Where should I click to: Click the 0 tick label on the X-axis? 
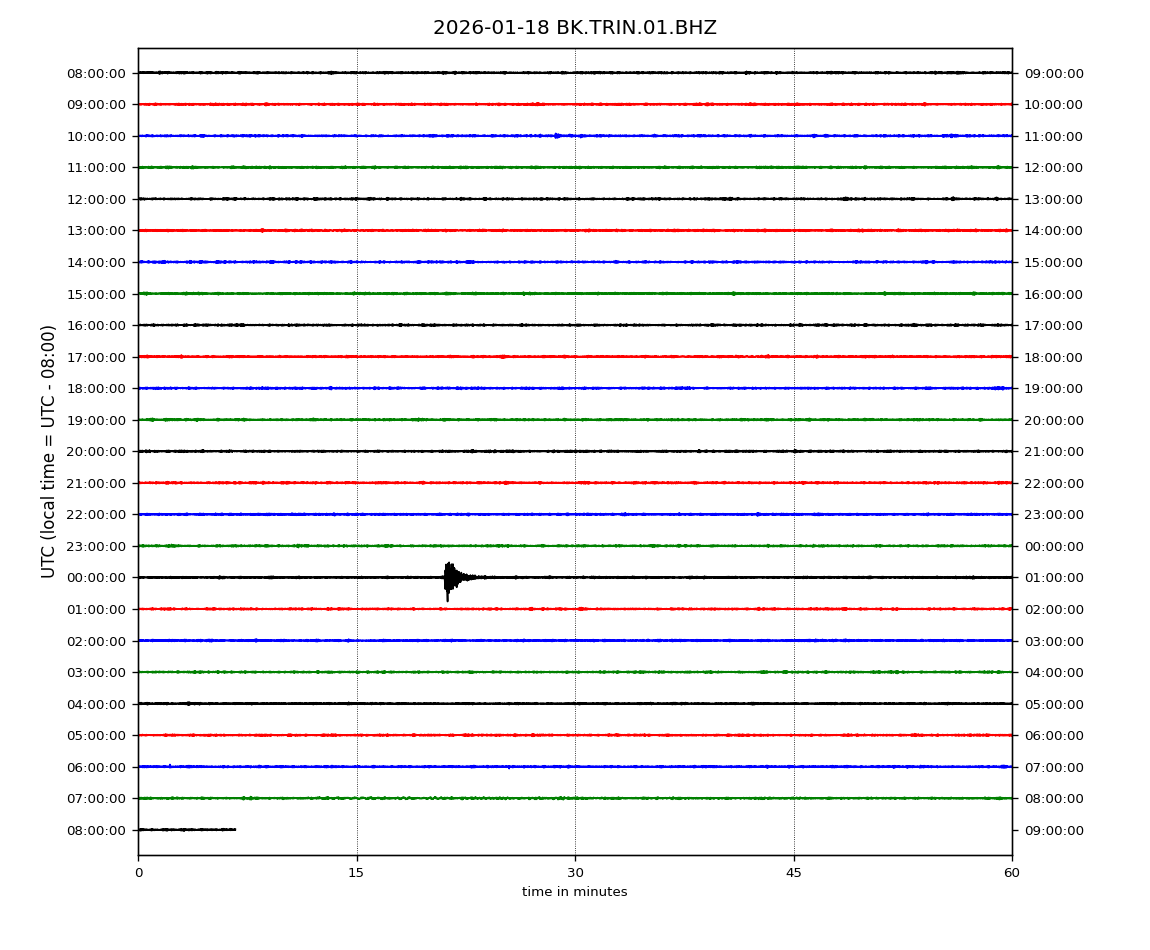coord(138,873)
